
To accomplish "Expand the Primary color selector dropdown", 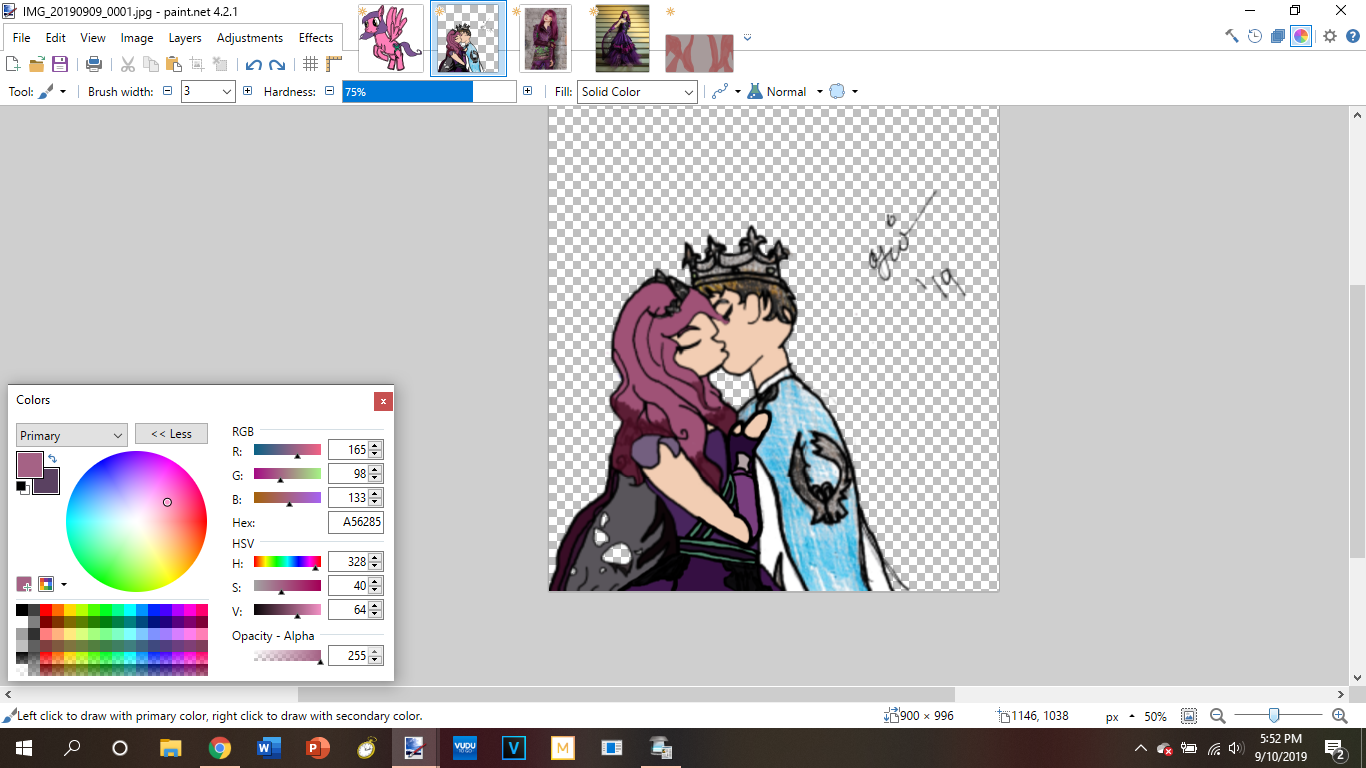I will point(71,435).
